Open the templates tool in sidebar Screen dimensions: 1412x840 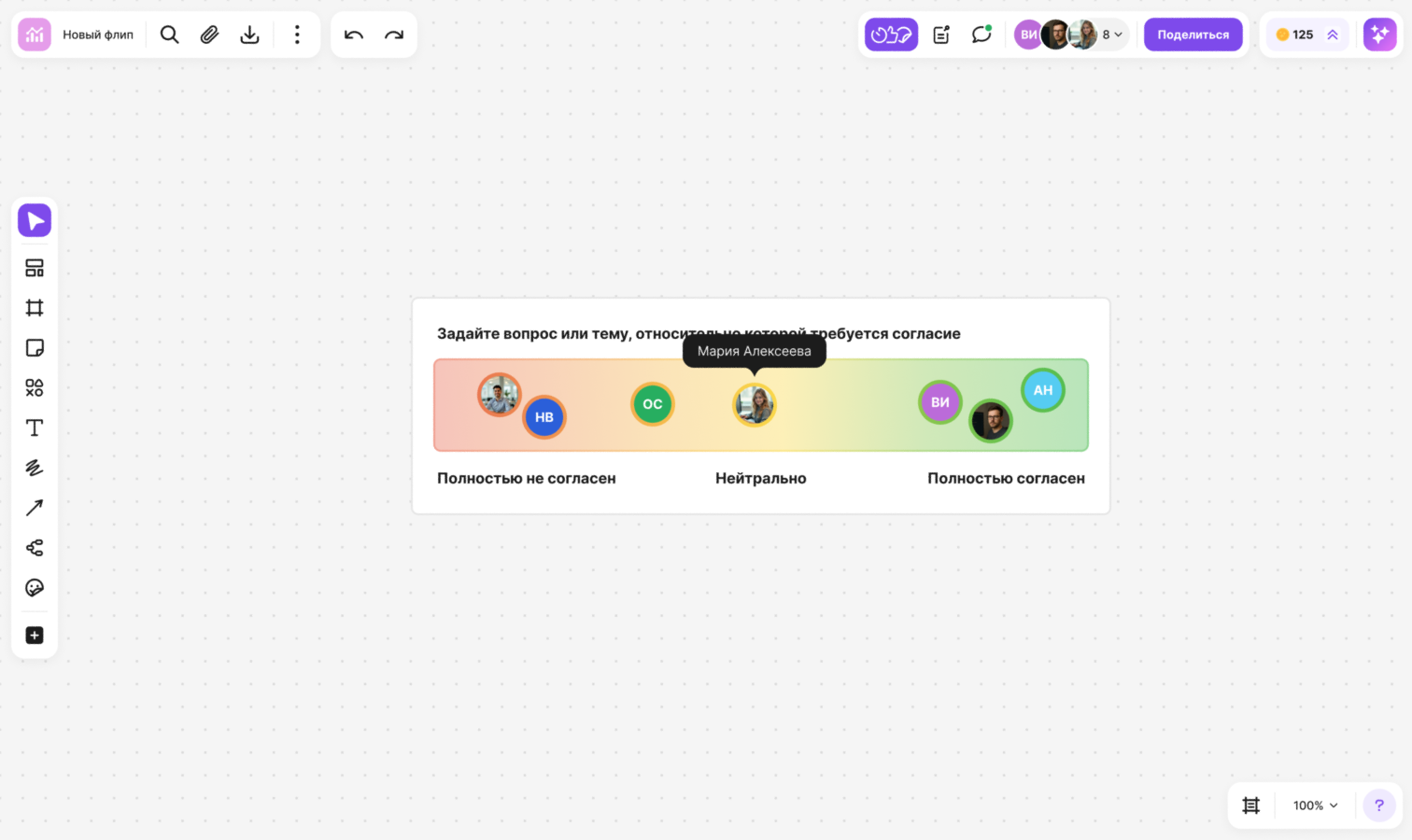pyautogui.click(x=35, y=268)
